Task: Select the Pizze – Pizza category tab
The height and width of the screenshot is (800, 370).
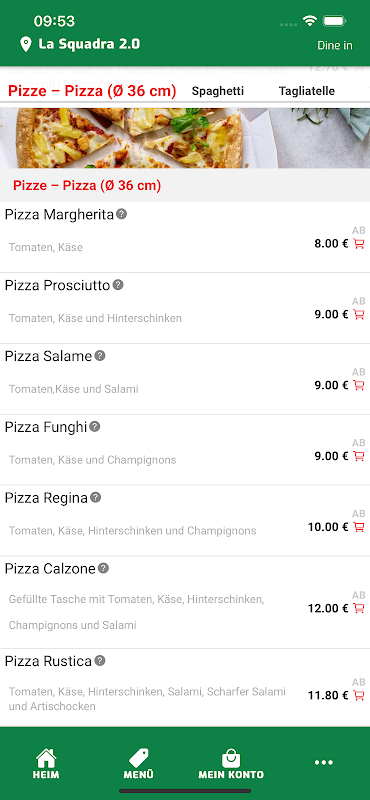Action: 92,91
